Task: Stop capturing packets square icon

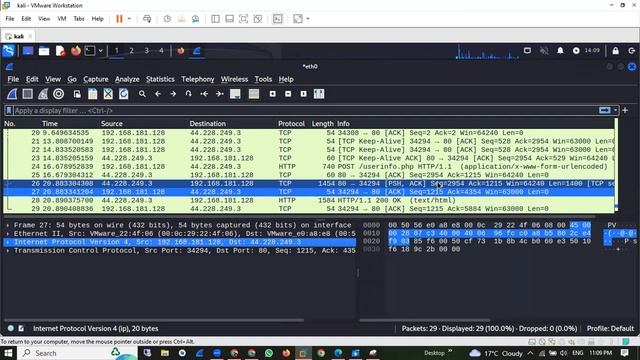Action: point(27,94)
